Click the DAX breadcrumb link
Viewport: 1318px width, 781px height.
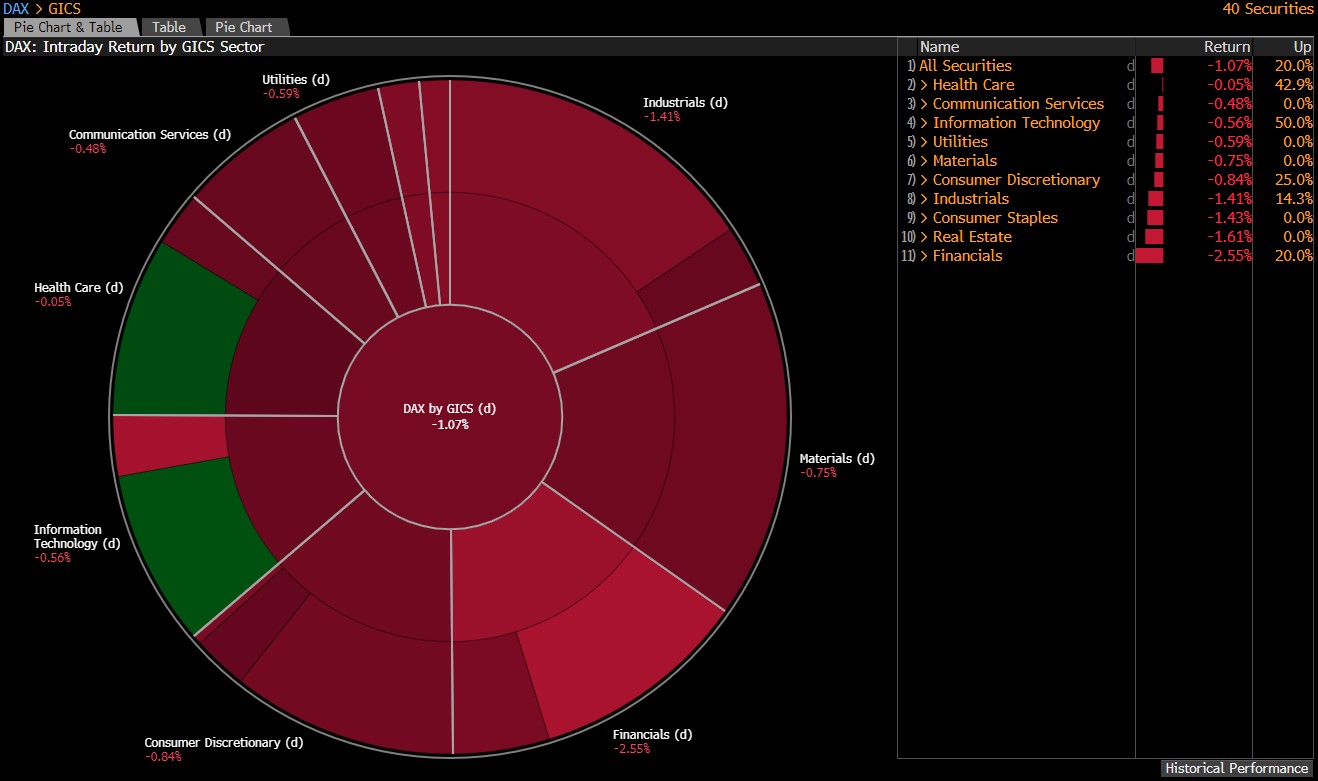point(16,8)
